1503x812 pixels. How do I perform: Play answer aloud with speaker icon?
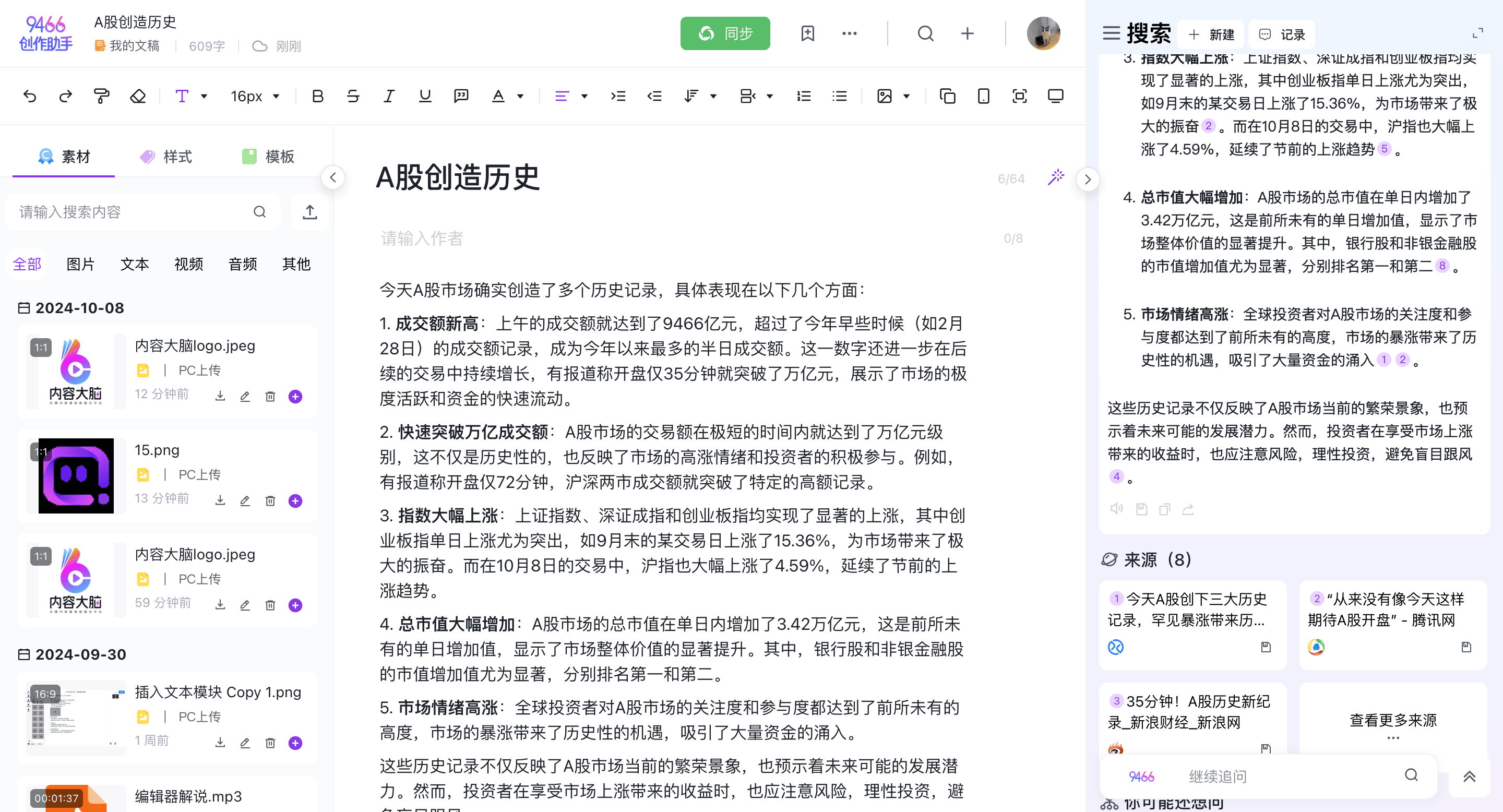[1117, 509]
